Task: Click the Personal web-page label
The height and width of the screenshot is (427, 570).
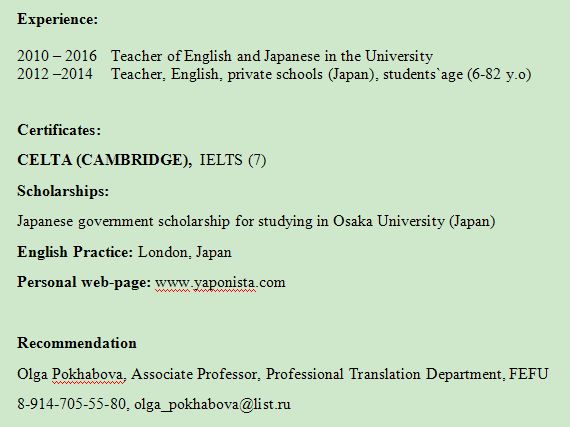Action: pos(84,282)
